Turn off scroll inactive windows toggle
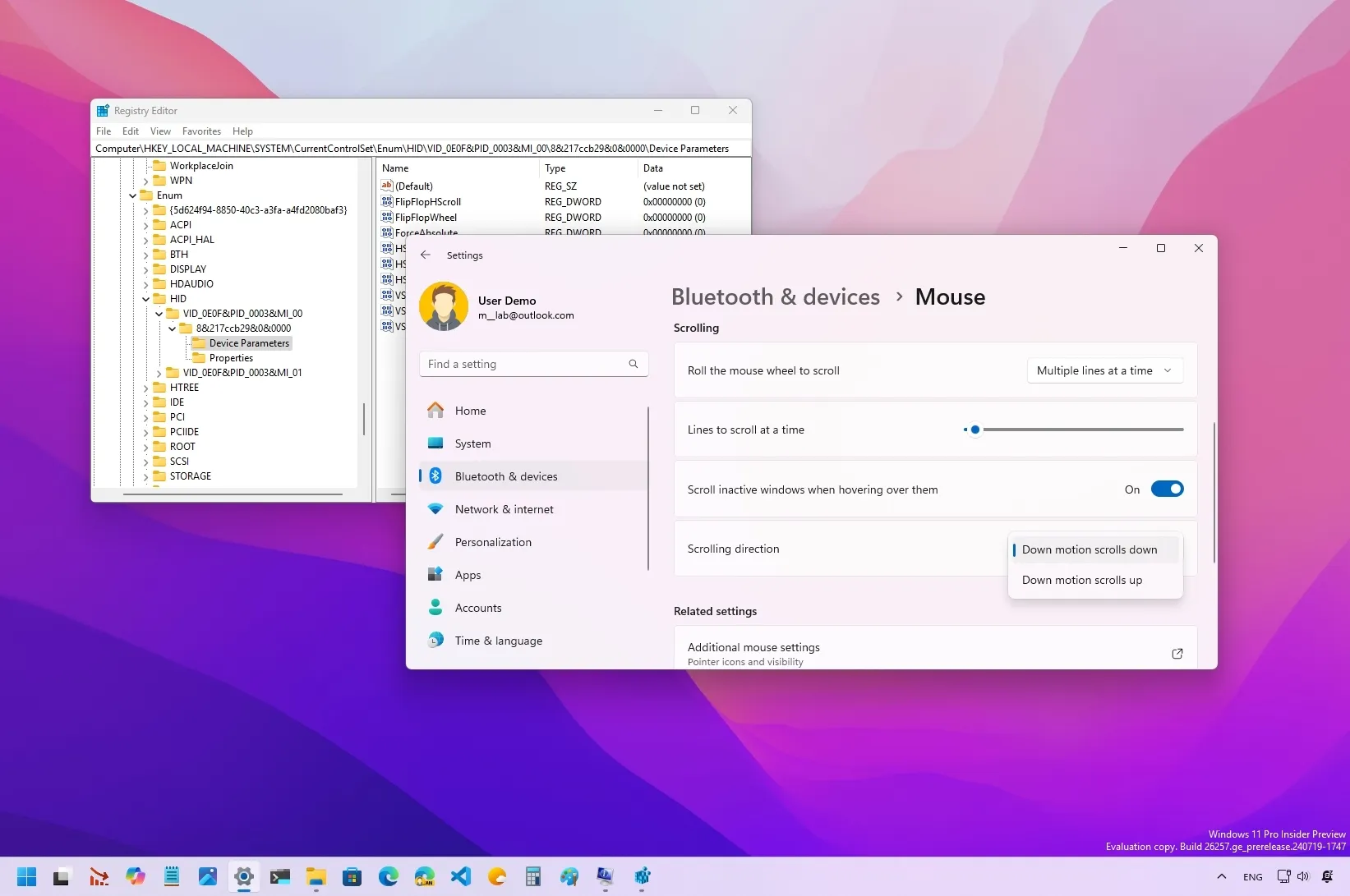1350x896 pixels. click(1166, 489)
